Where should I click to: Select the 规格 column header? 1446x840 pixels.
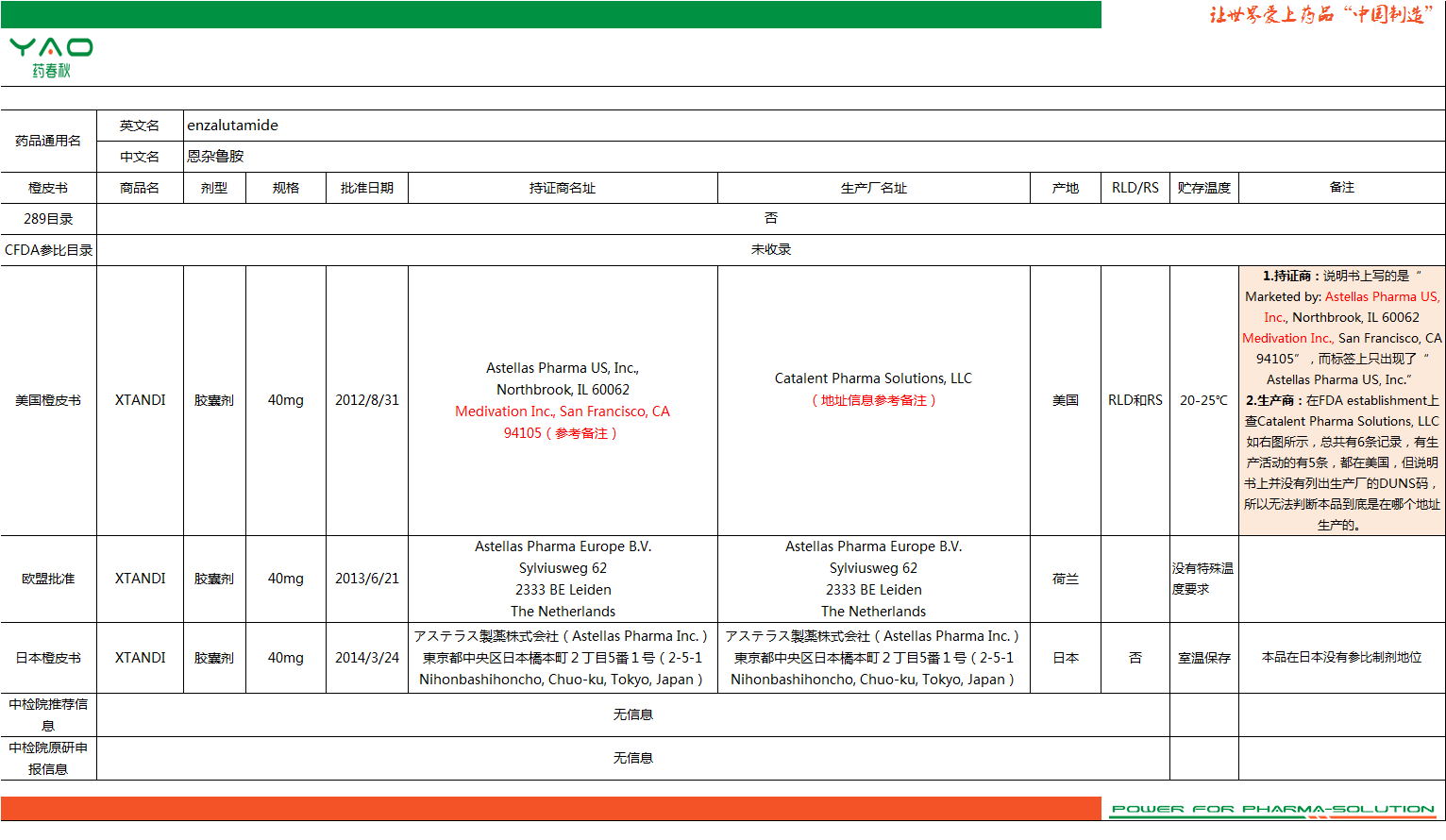286,188
